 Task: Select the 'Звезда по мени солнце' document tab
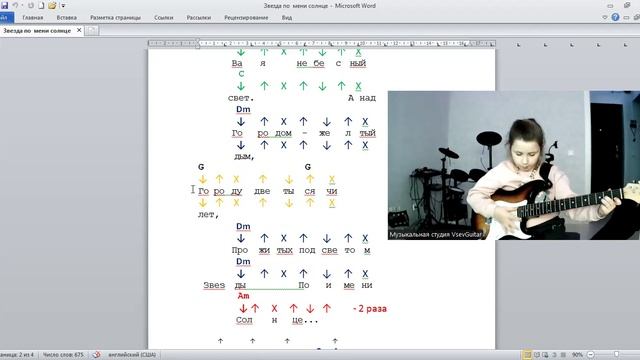click(x=37, y=31)
